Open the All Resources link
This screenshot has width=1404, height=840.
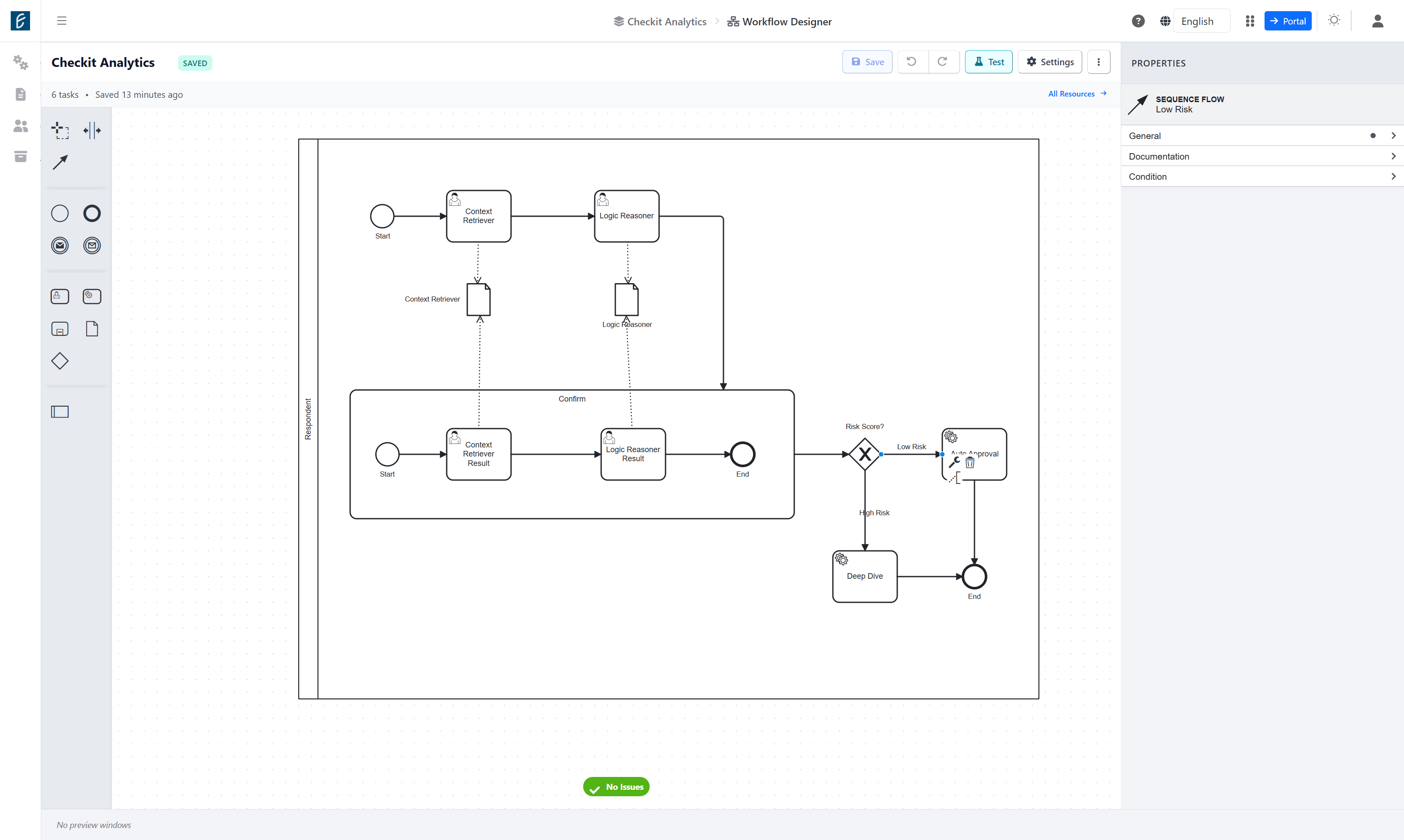click(x=1077, y=94)
